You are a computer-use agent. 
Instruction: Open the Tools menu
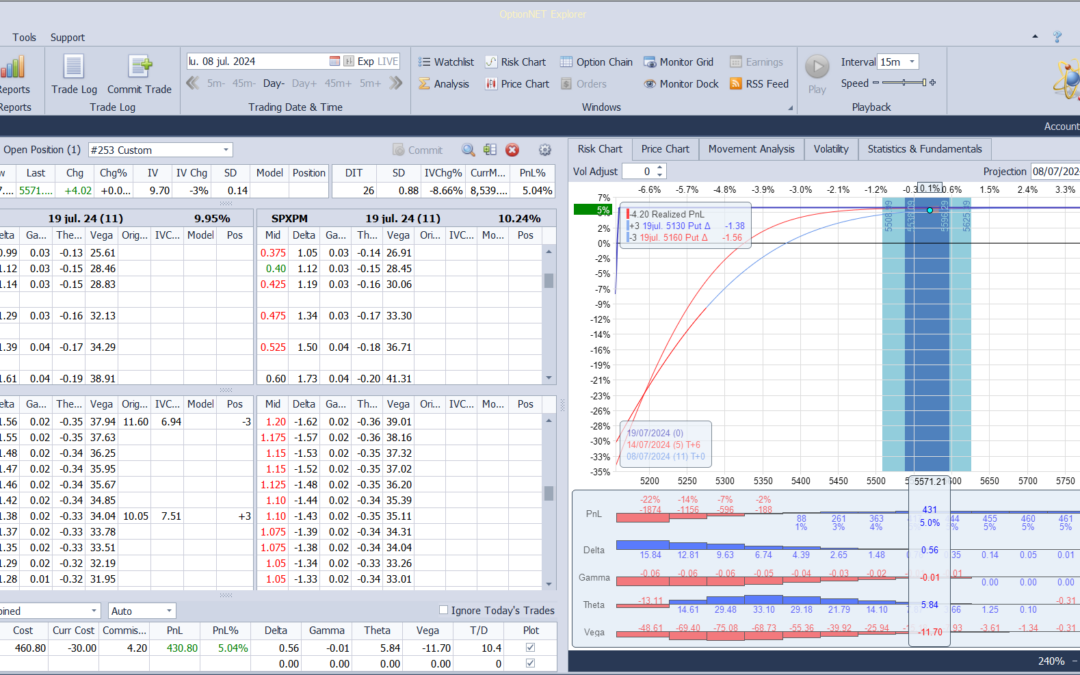click(x=24, y=37)
